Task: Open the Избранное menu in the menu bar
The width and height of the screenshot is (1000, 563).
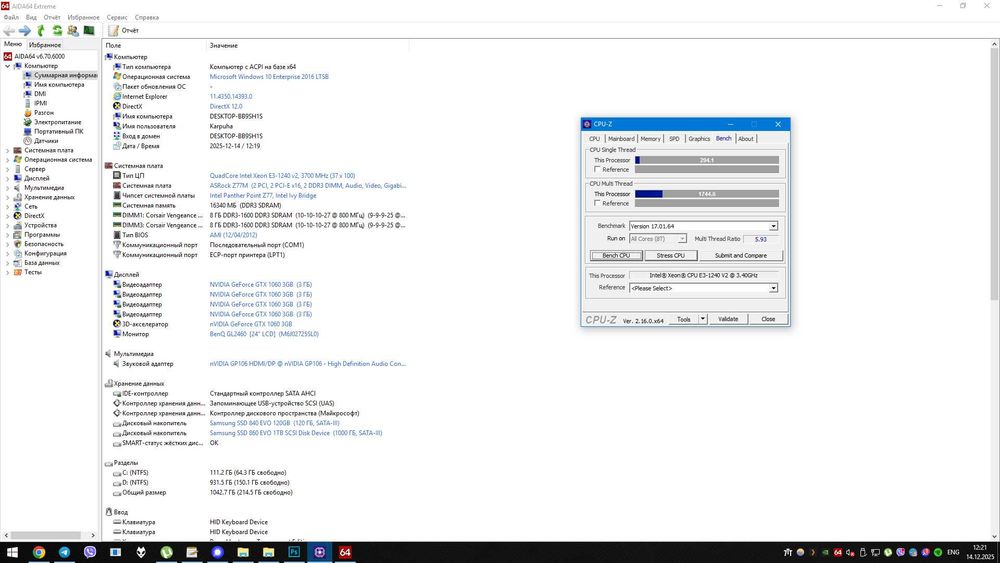Action: (84, 17)
